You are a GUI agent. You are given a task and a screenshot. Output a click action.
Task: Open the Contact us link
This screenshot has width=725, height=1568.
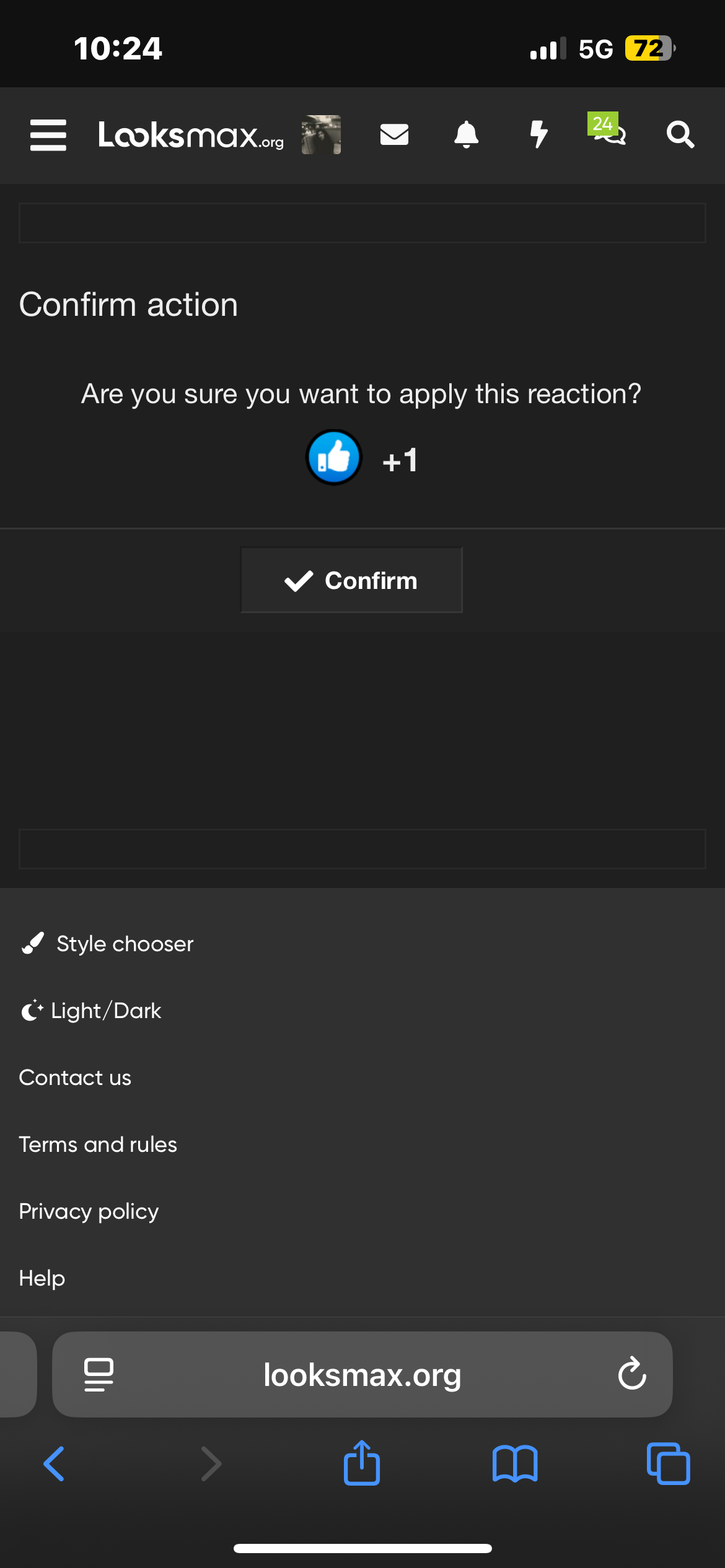pyautogui.click(x=75, y=1078)
